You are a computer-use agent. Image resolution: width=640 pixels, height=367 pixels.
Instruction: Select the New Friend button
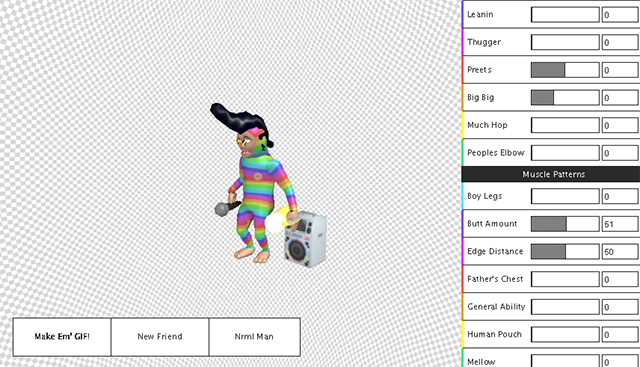click(x=160, y=337)
